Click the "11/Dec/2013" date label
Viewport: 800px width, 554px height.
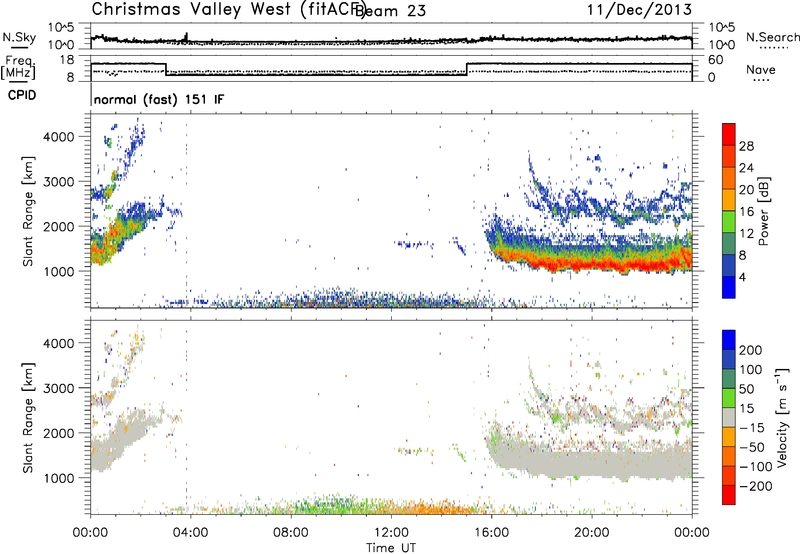pos(639,10)
